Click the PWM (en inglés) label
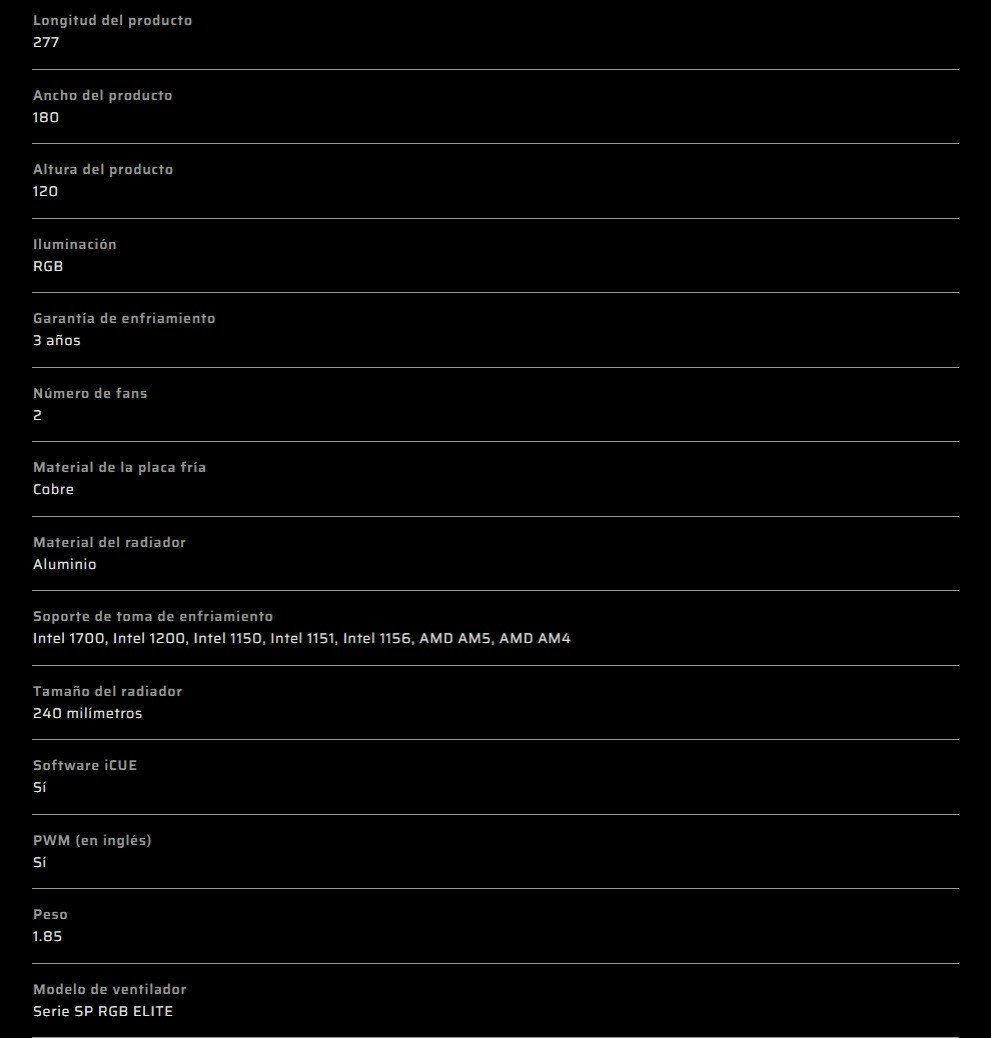 click(x=92, y=840)
